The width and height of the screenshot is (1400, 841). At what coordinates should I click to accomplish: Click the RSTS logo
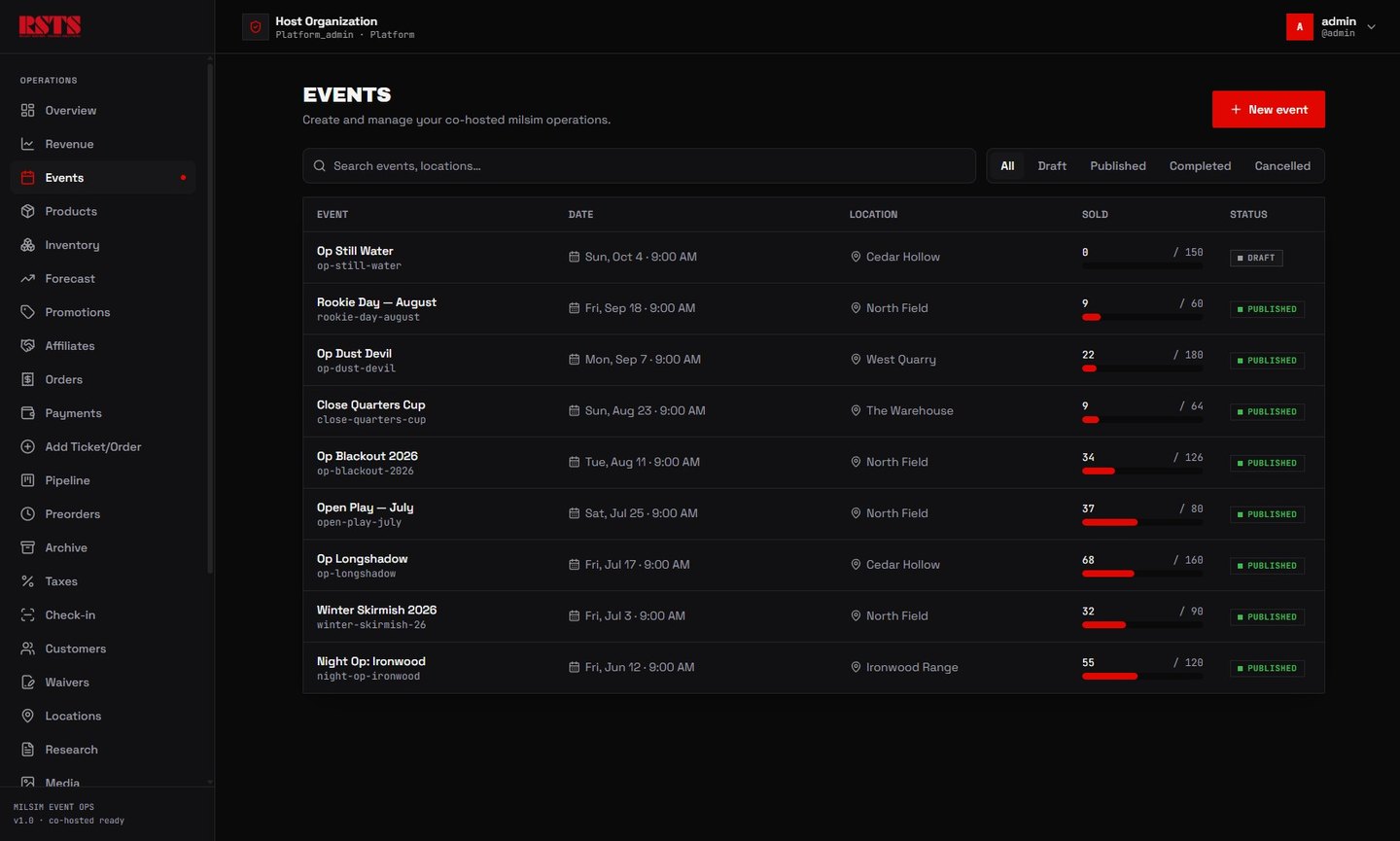point(50,26)
